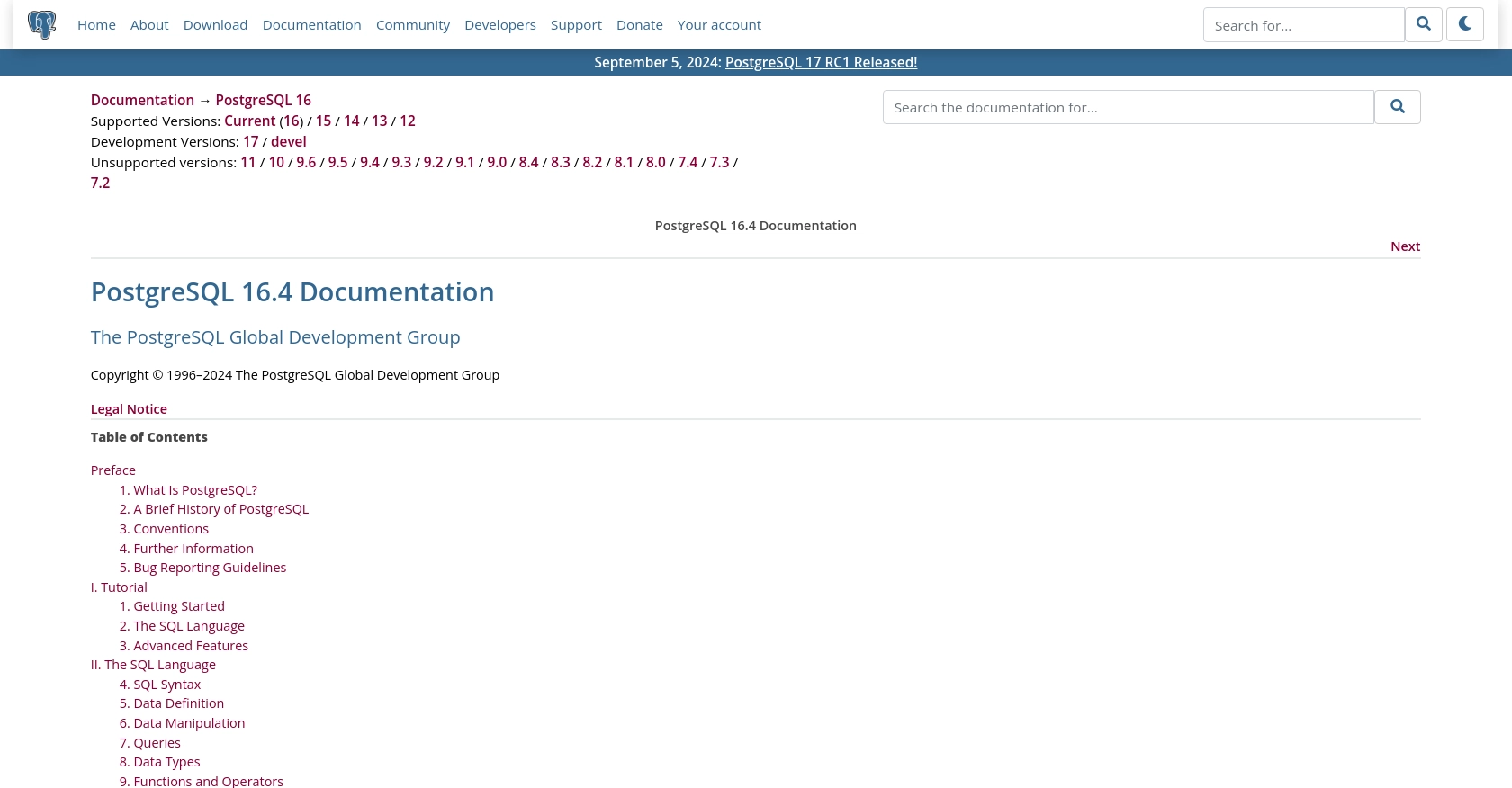Viewport: 1512px width, 788px height.
Task: Go to the Support page
Action: (x=576, y=25)
